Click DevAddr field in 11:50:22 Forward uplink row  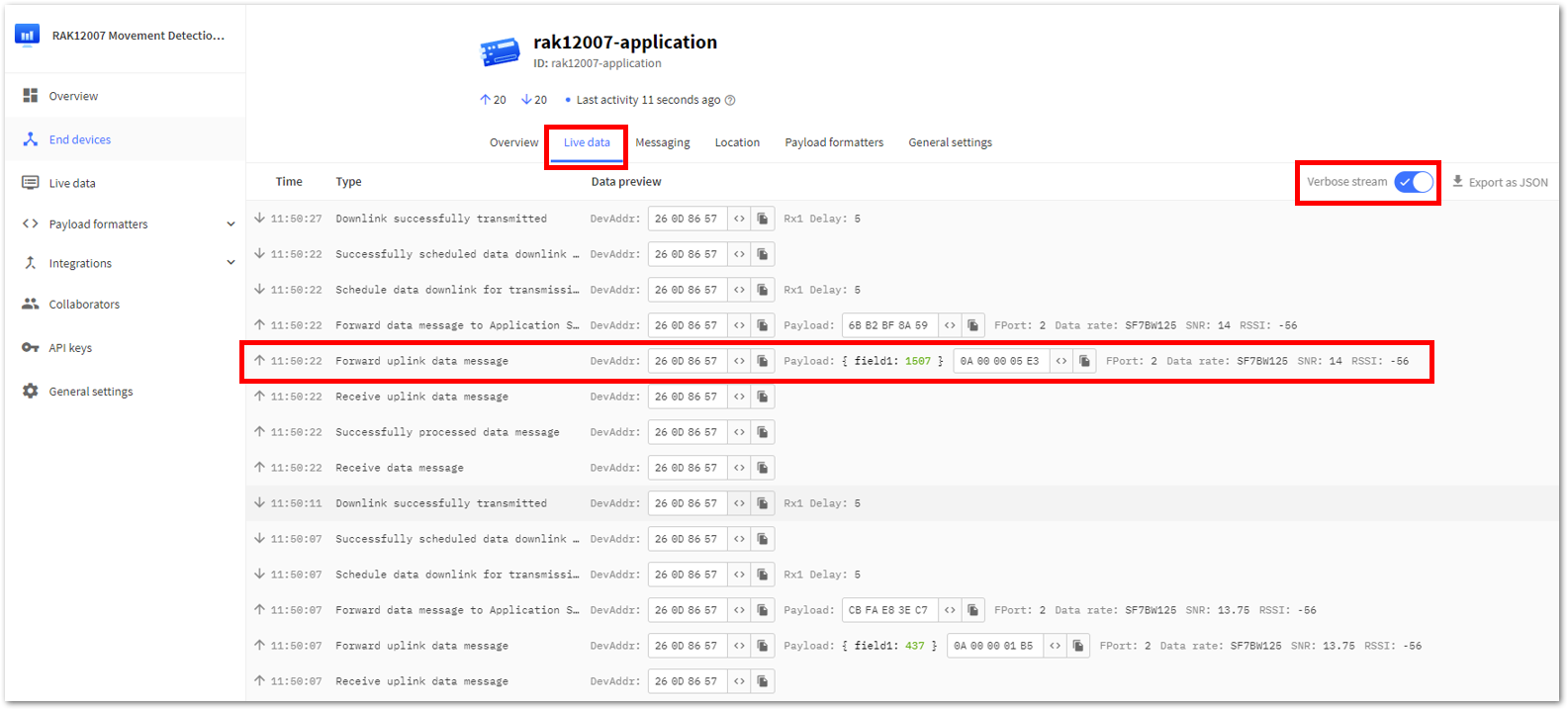point(688,361)
